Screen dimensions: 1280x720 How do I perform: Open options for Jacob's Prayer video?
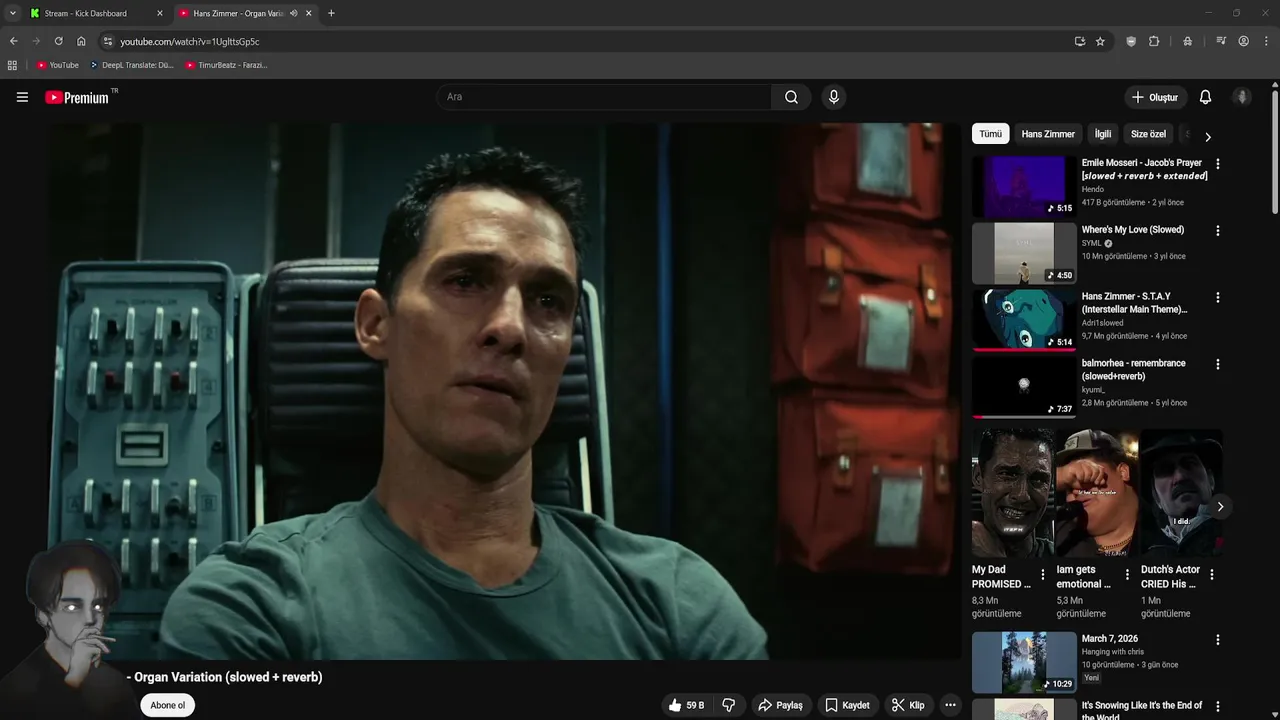[1217, 164]
